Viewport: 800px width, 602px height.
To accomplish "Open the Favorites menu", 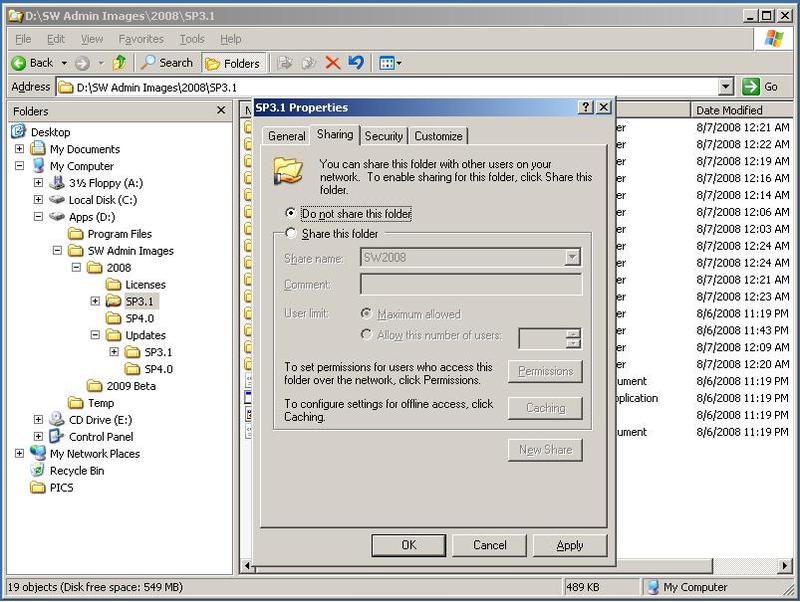I will 141,39.
